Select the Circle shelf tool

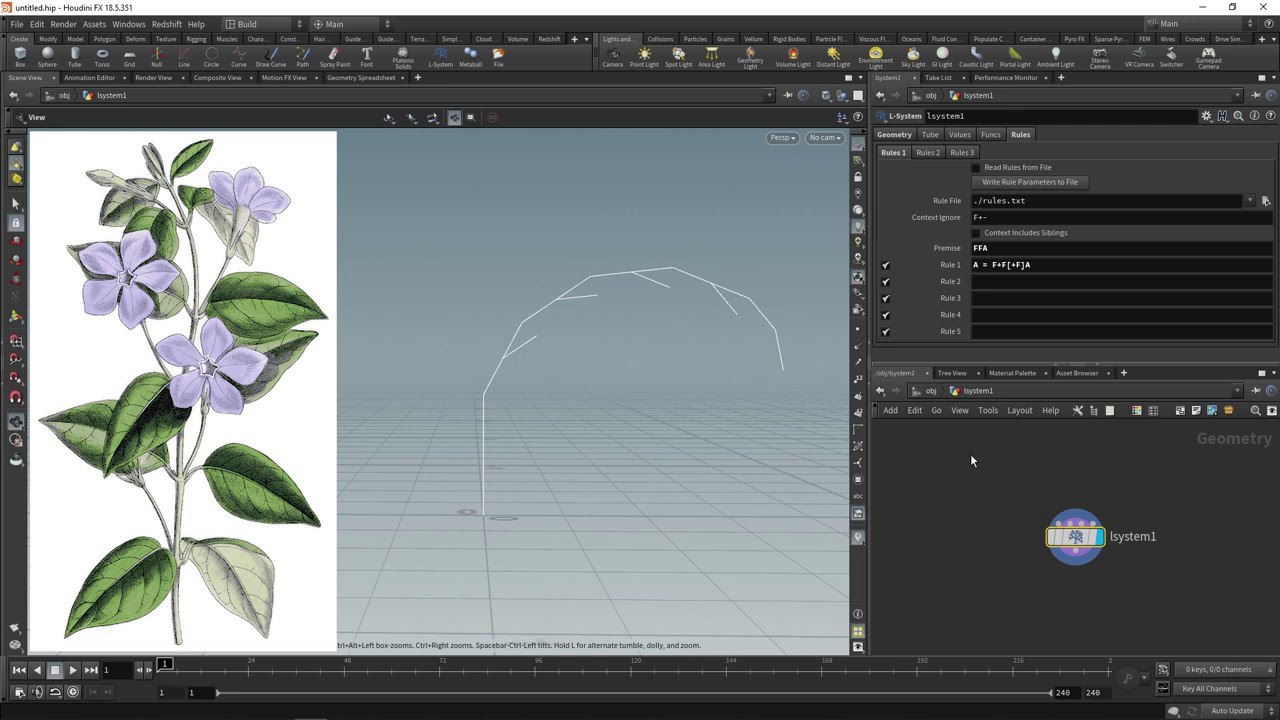pos(211,57)
